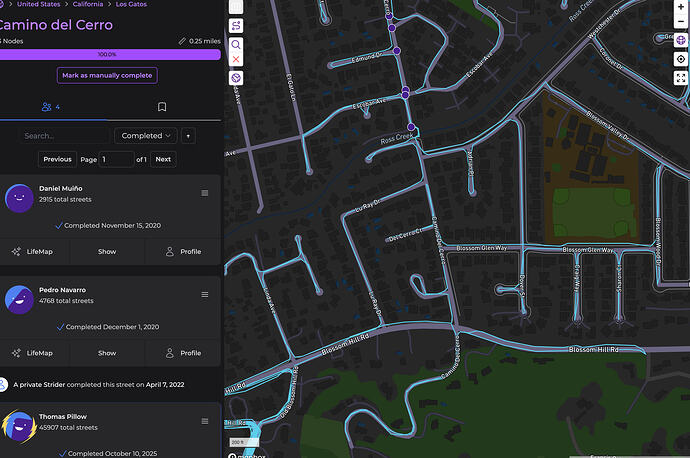Click the globe map style icon
690x458 pixels.
[x=236, y=78]
